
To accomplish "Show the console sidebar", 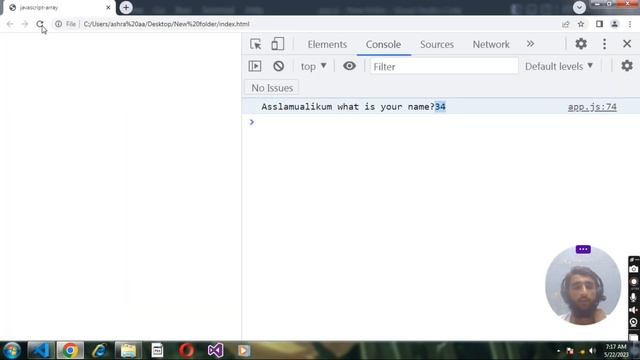I will pos(255,66).
